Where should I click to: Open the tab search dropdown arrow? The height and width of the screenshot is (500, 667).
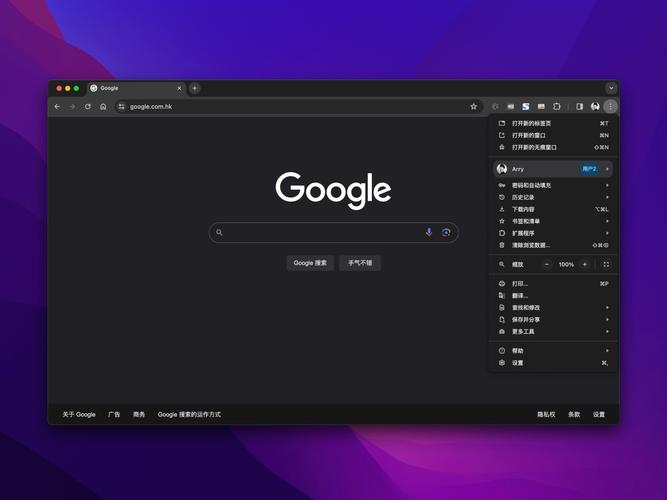(611, 88)
